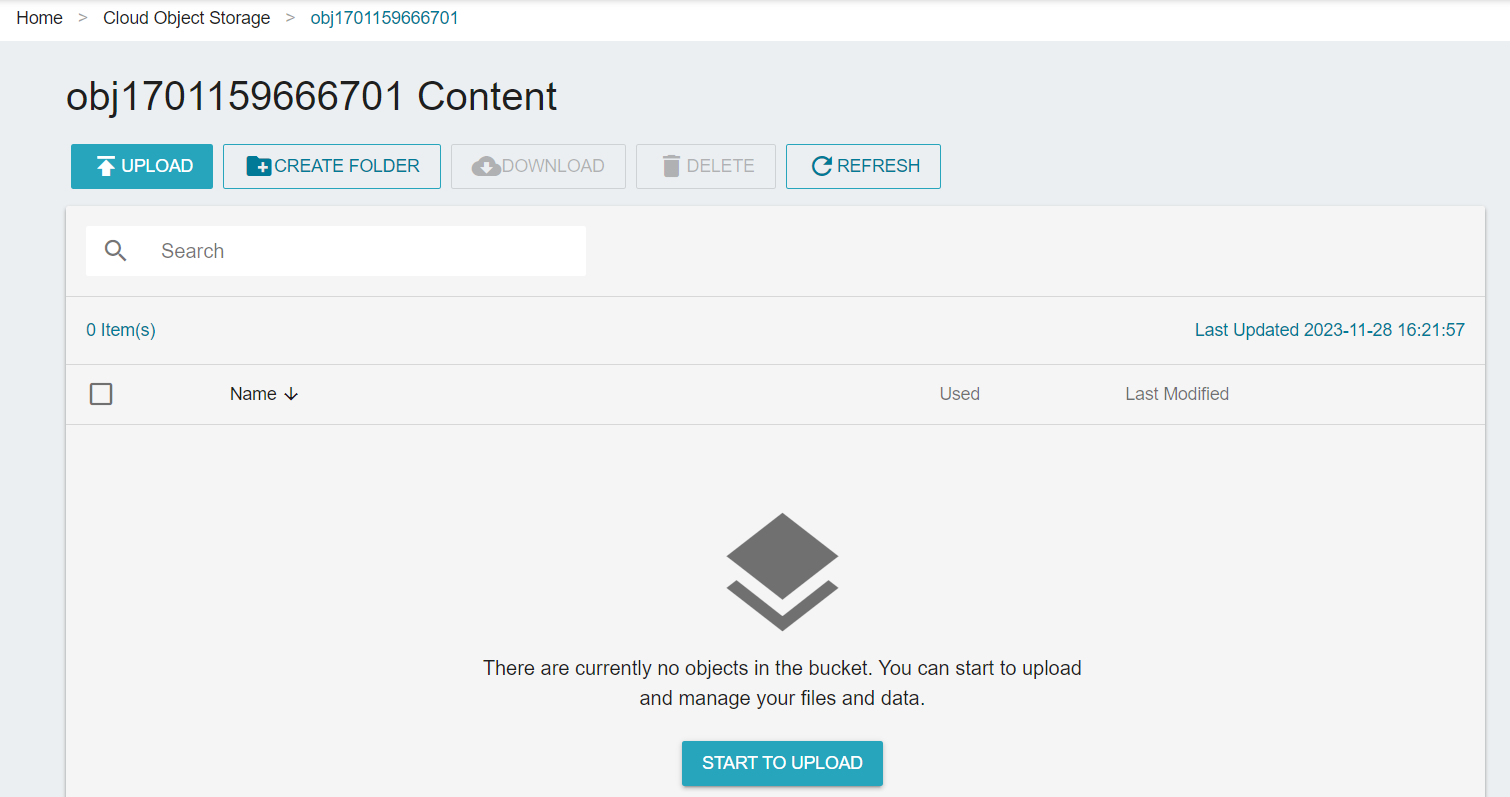Click the obj1701159666701 Content page heading
This screenshot has width=1510, height=797.
[311, 97]
